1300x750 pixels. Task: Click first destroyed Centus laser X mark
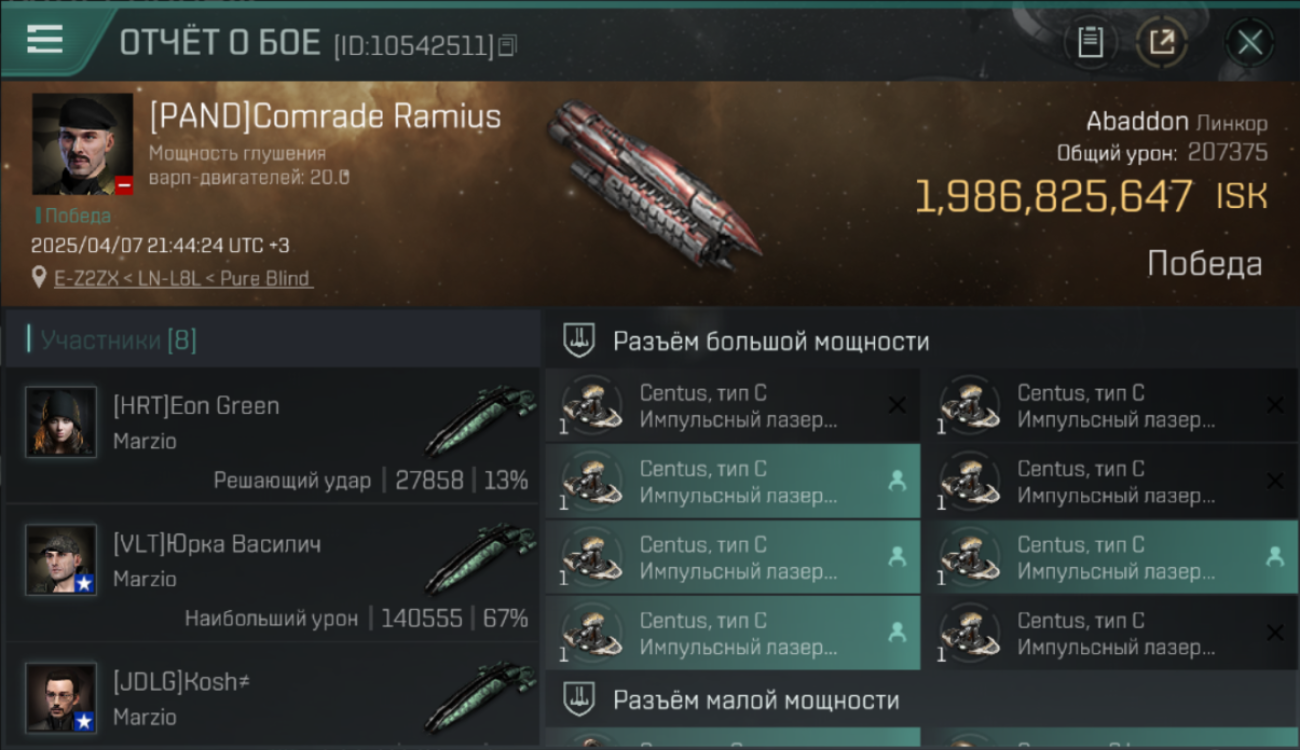pos(897,405)
